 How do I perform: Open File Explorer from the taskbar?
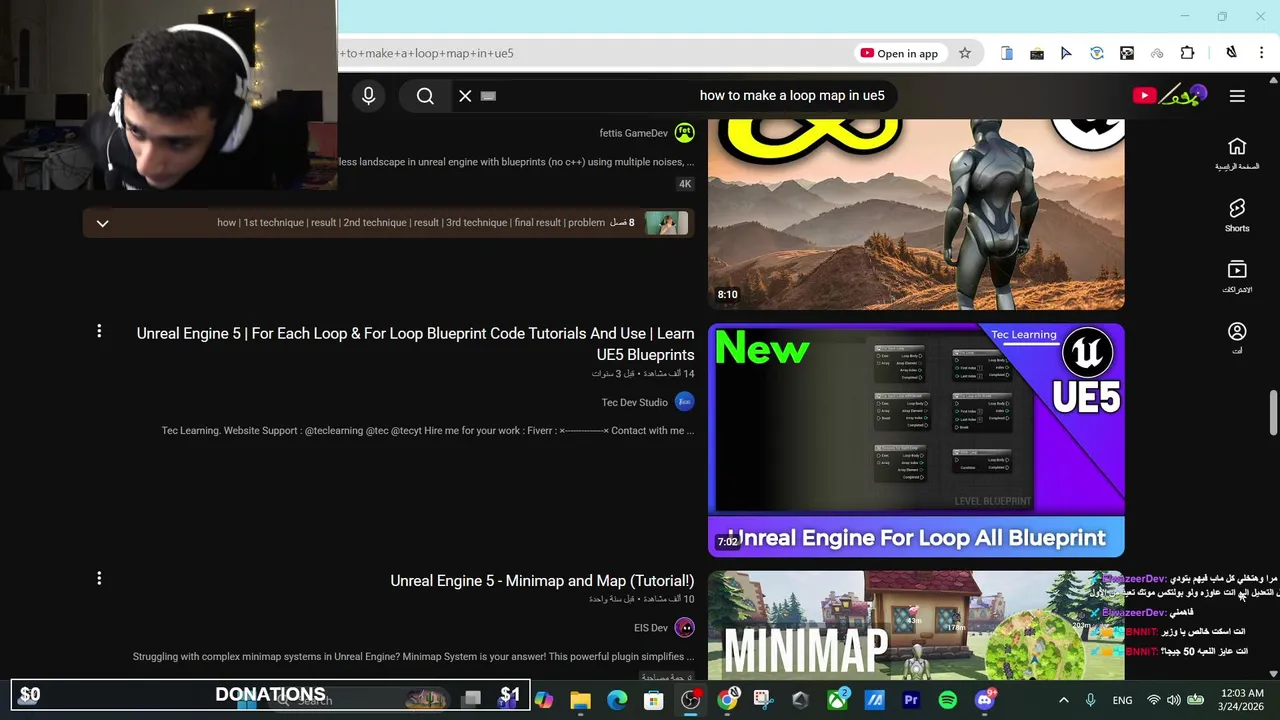pos(580,700)
